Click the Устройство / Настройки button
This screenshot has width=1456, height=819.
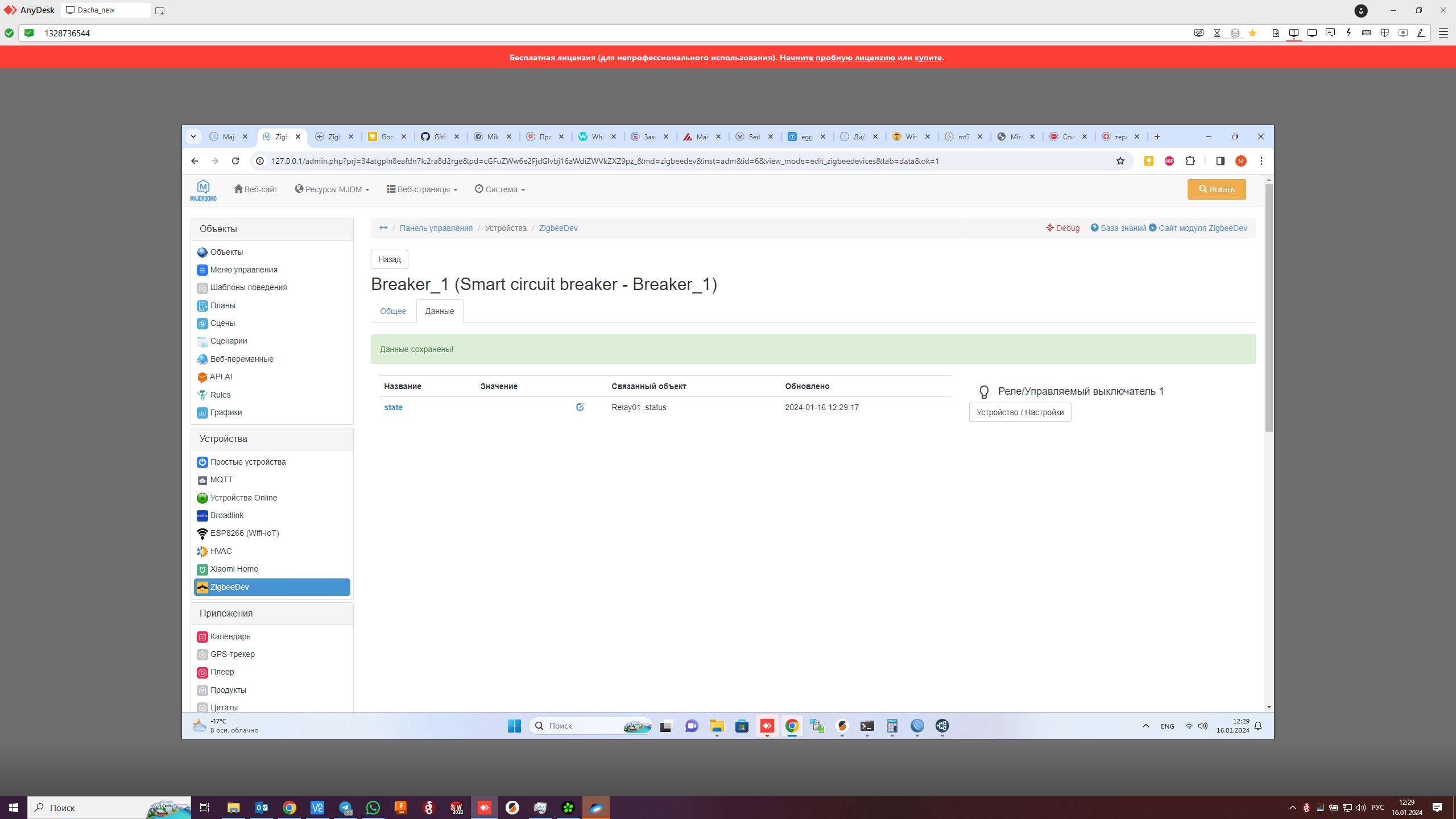click(1020, 412)
